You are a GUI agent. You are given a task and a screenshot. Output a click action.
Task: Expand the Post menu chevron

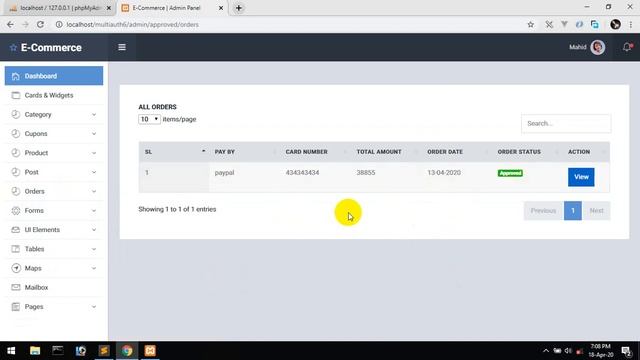[x=94, y=172]
